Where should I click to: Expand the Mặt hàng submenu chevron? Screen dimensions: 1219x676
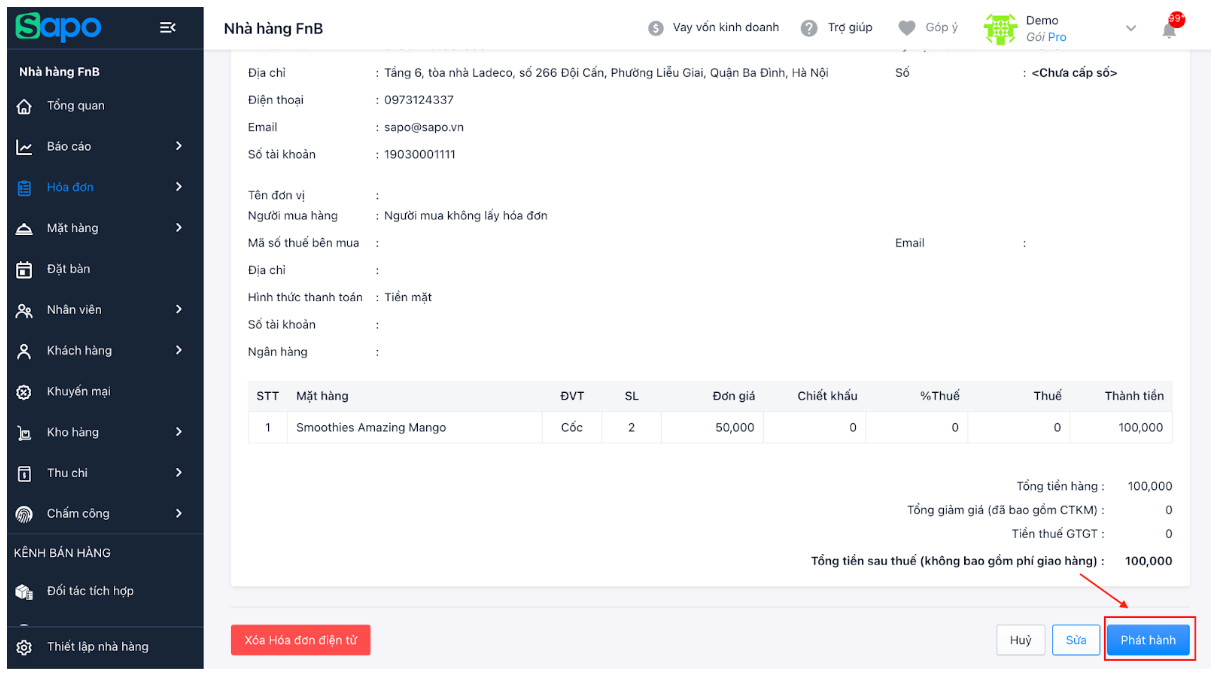pos(179,228)
